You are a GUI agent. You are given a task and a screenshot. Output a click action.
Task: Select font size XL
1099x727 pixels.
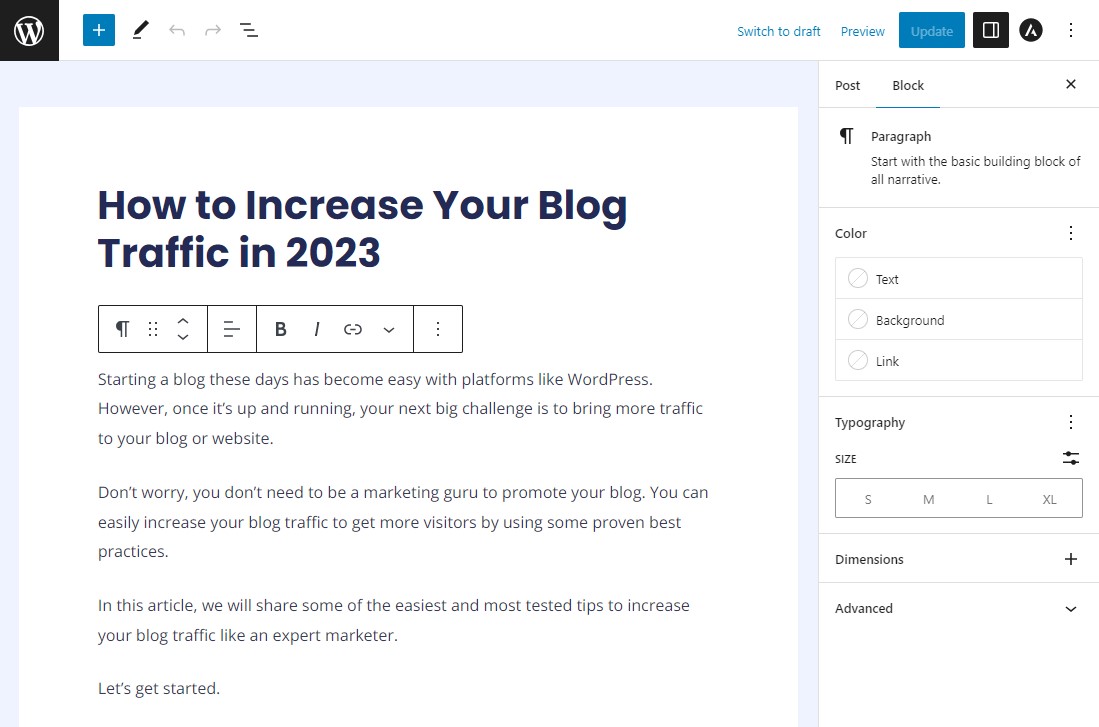tap(1049, 499)
